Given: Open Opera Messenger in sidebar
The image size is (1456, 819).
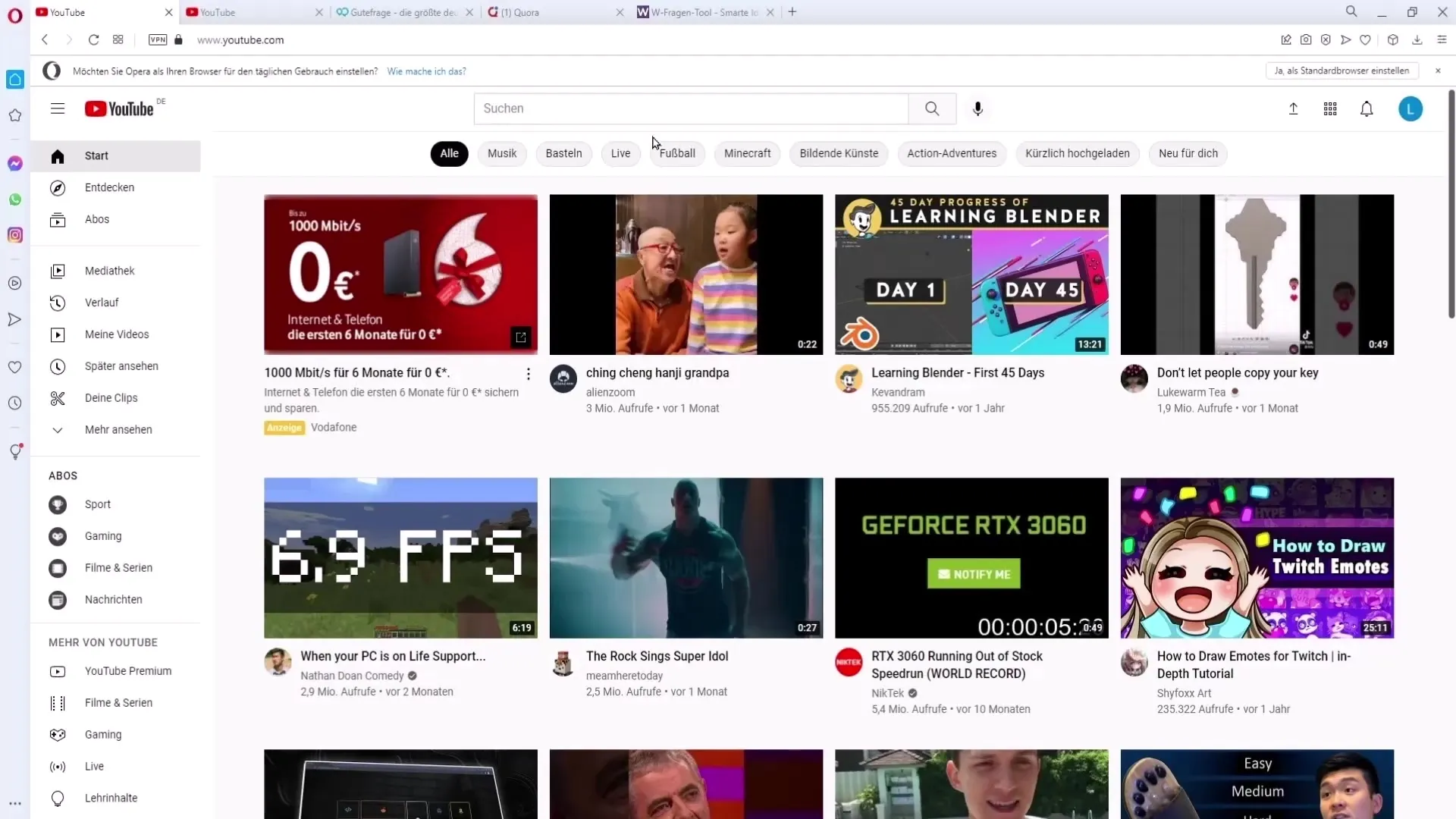Looking at the screenshot, I should [15, 163].
